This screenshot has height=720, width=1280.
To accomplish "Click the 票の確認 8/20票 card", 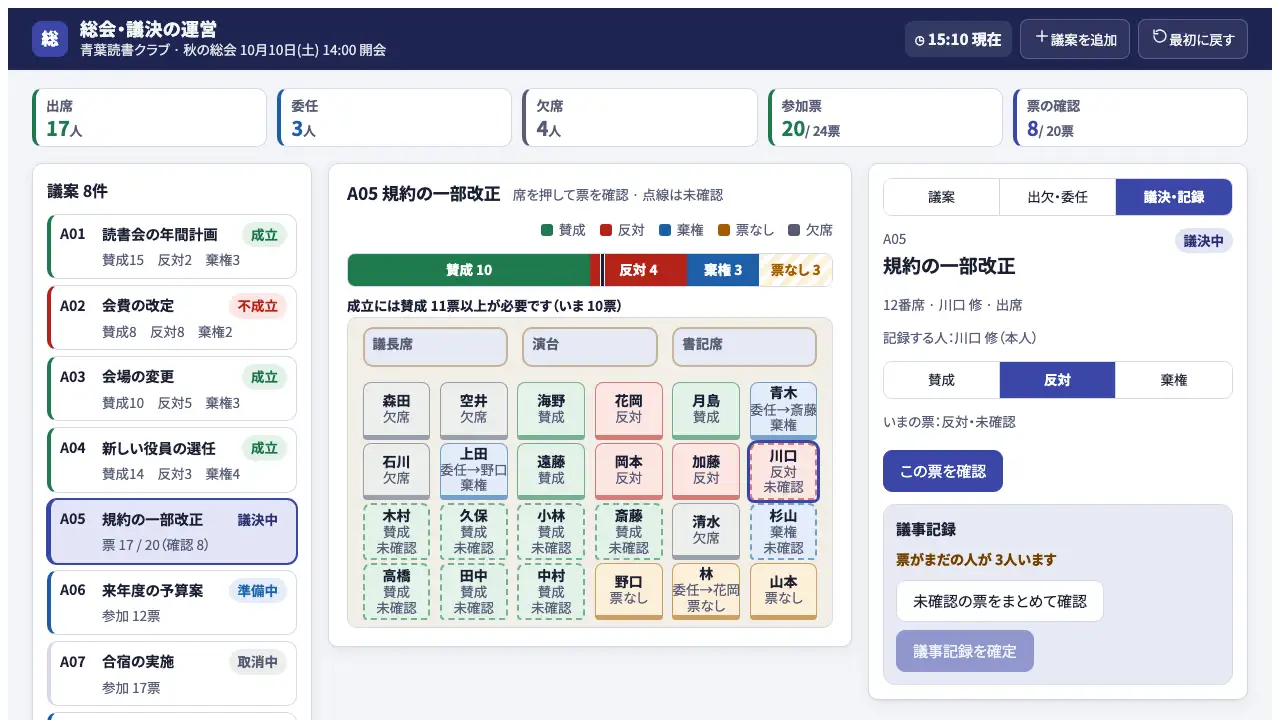I will point(1130,117).
